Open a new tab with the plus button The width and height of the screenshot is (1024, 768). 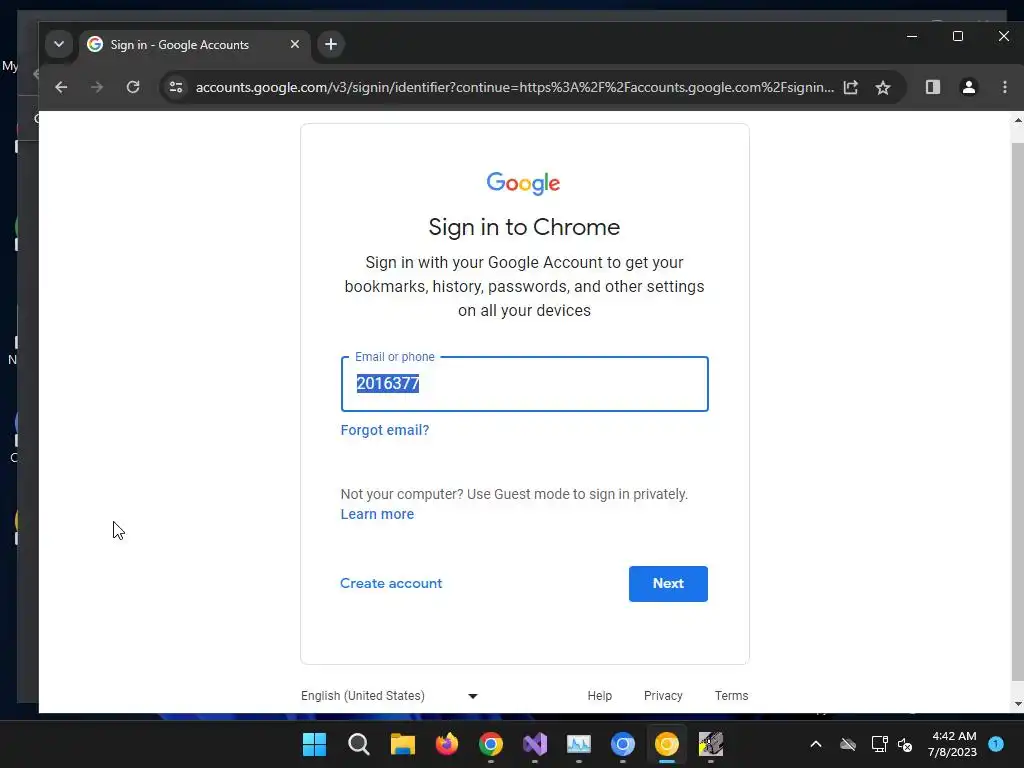pyautogui.click(x=331, y=44)
